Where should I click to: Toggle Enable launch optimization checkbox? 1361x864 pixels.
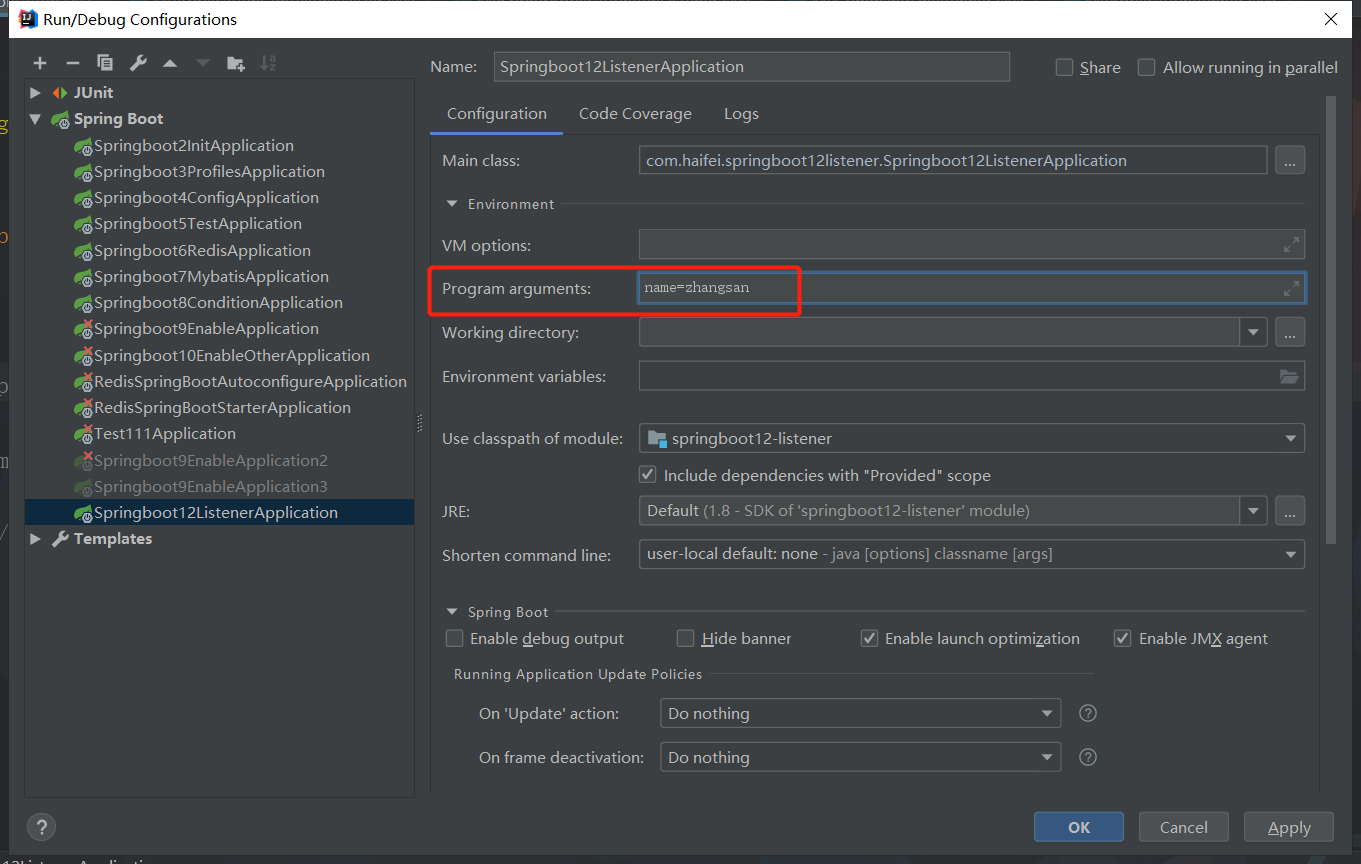[870, 638]
